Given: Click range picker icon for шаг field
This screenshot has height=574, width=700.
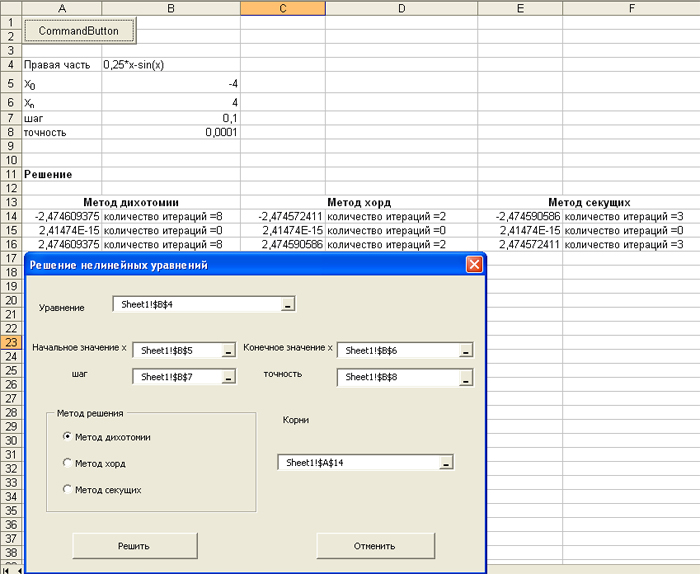Looking at the screenshot, I should [228, 377].
